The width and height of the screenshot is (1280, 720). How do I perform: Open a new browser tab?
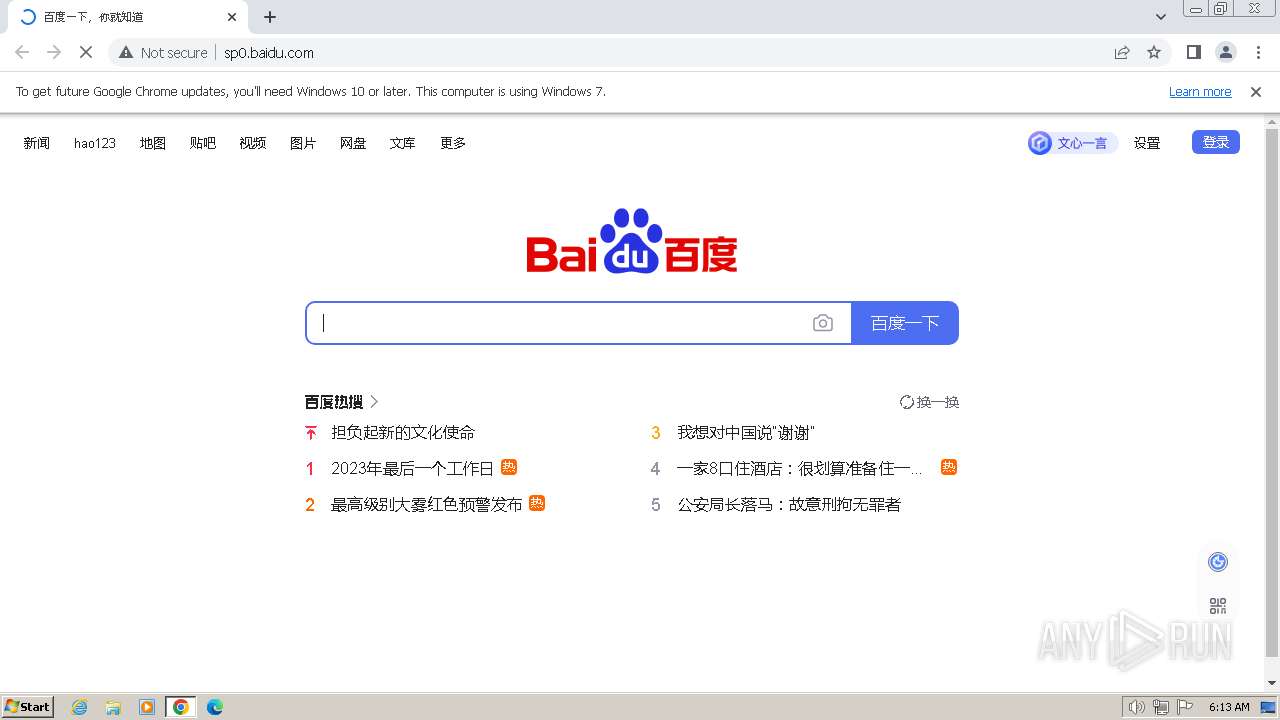tap(270, 17)
